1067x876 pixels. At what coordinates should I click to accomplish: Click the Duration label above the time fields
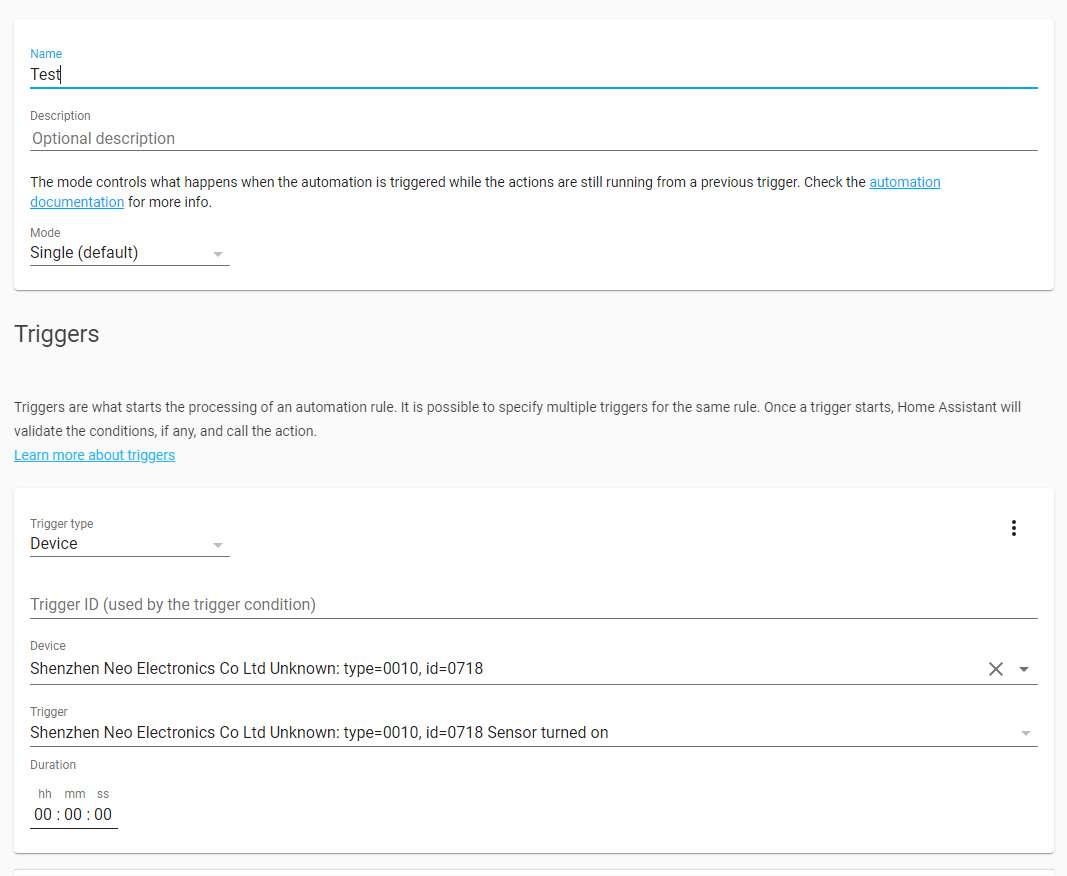pyautogui.click(x=53, y=765)
